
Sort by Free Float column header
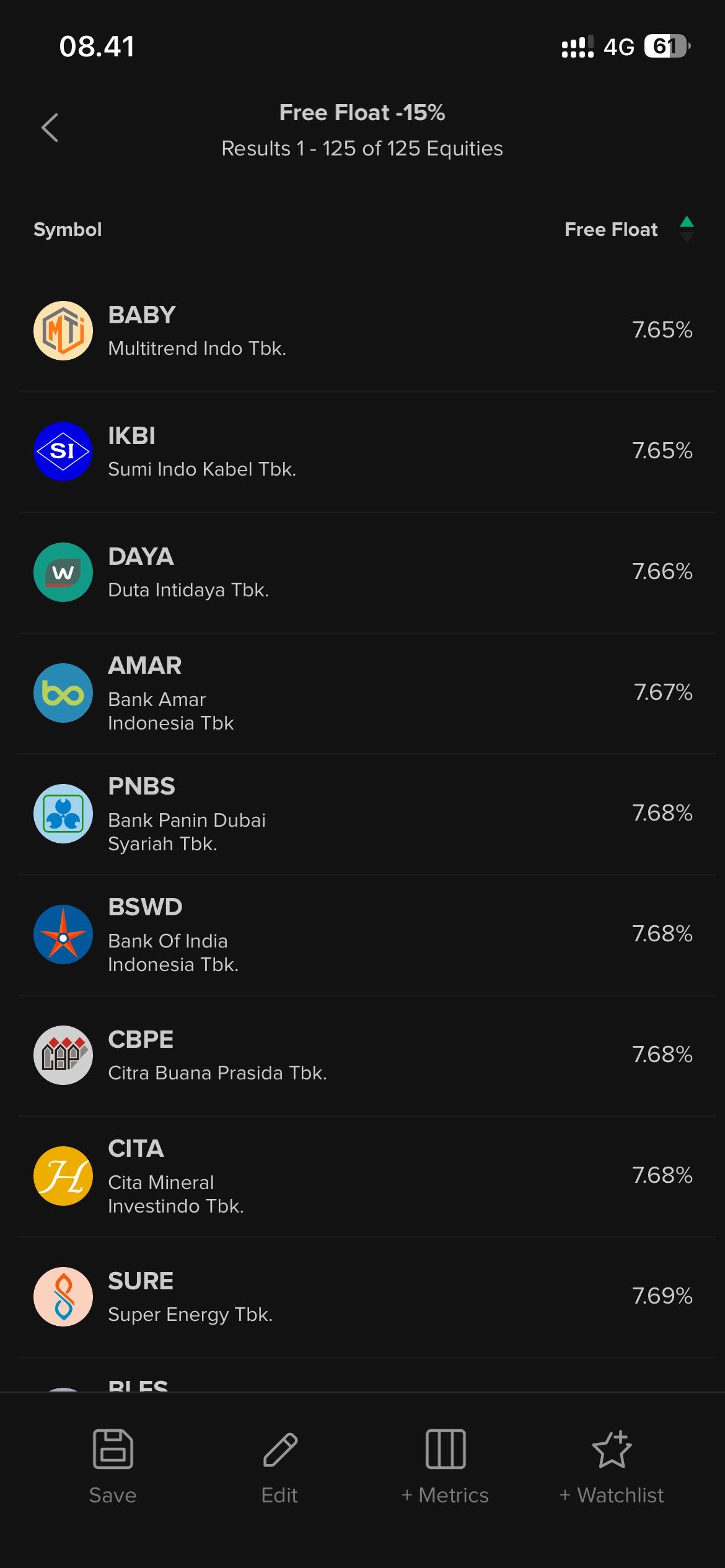(x=610, y=230)
